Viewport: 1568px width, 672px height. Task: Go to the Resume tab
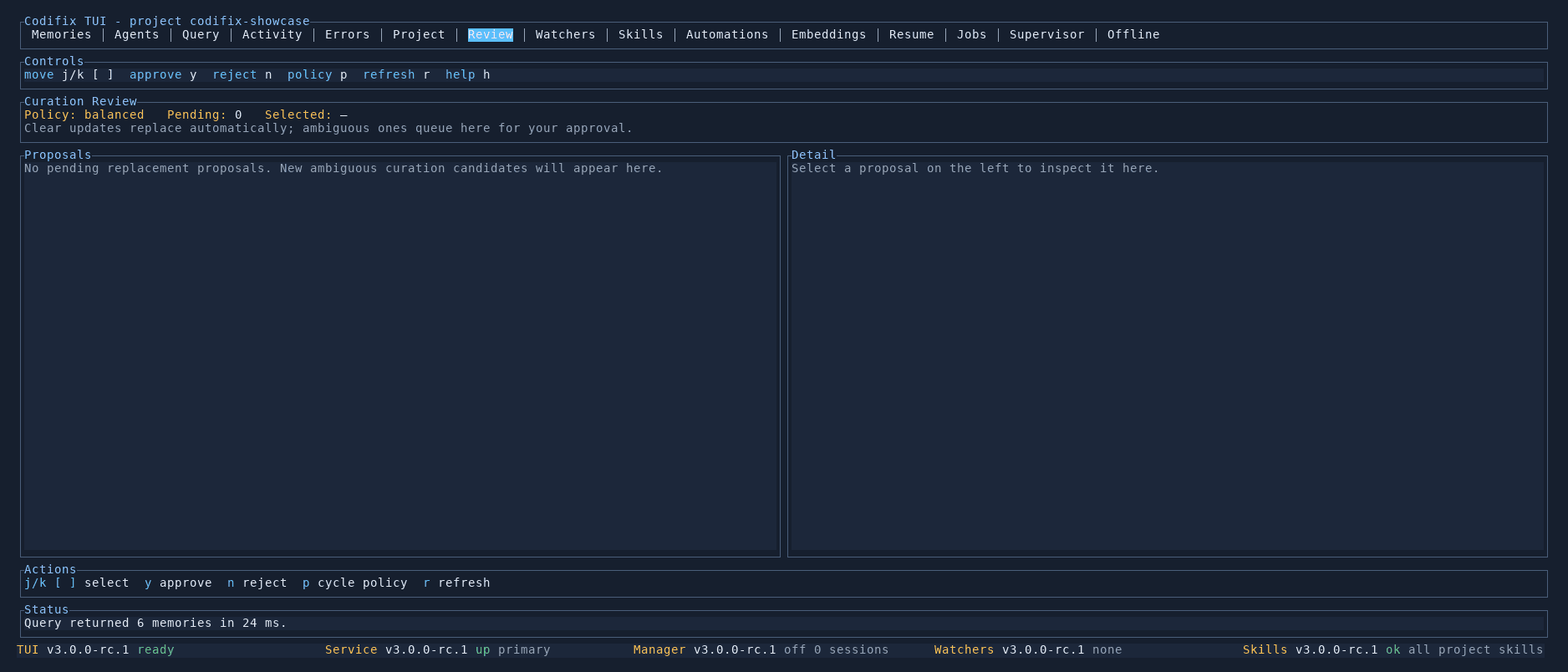click(911, 34)
